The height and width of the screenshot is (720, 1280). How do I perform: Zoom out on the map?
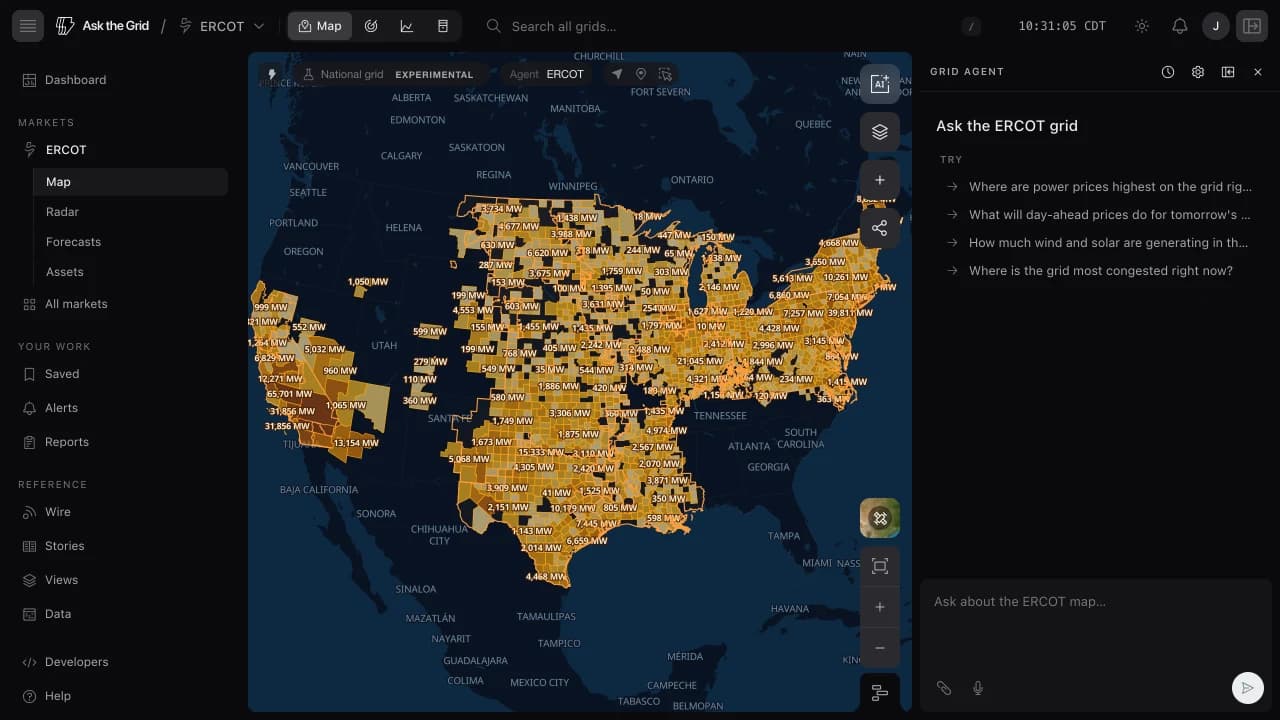click(x=880, y=648)
